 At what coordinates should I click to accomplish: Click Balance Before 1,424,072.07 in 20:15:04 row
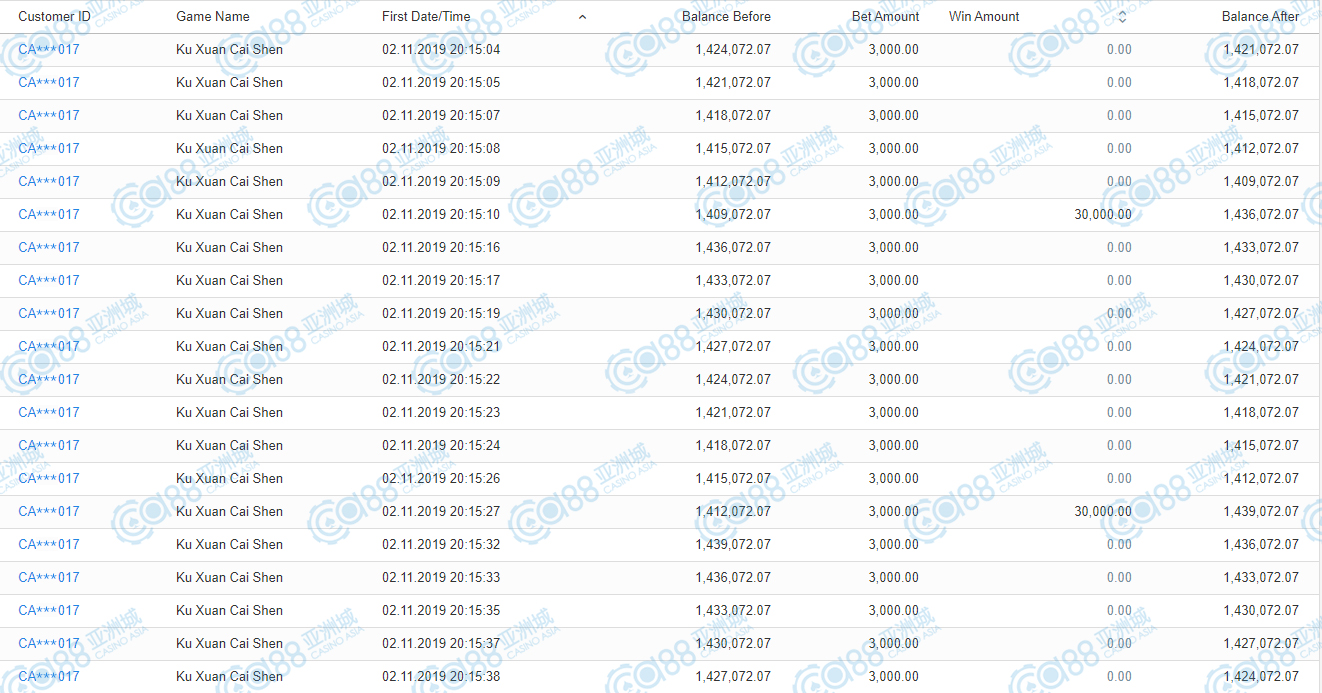[x=733, y=49]
